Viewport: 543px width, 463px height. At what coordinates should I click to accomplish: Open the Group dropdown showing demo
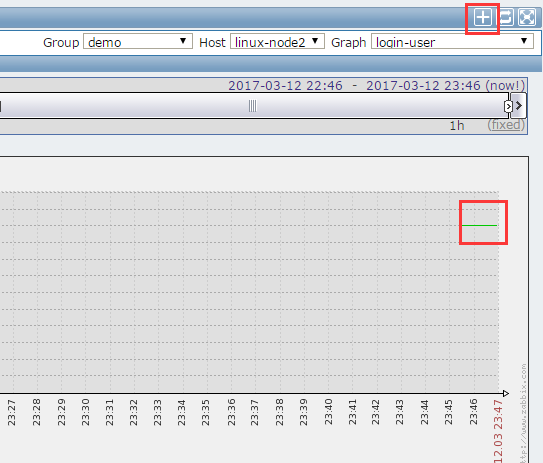138,42
